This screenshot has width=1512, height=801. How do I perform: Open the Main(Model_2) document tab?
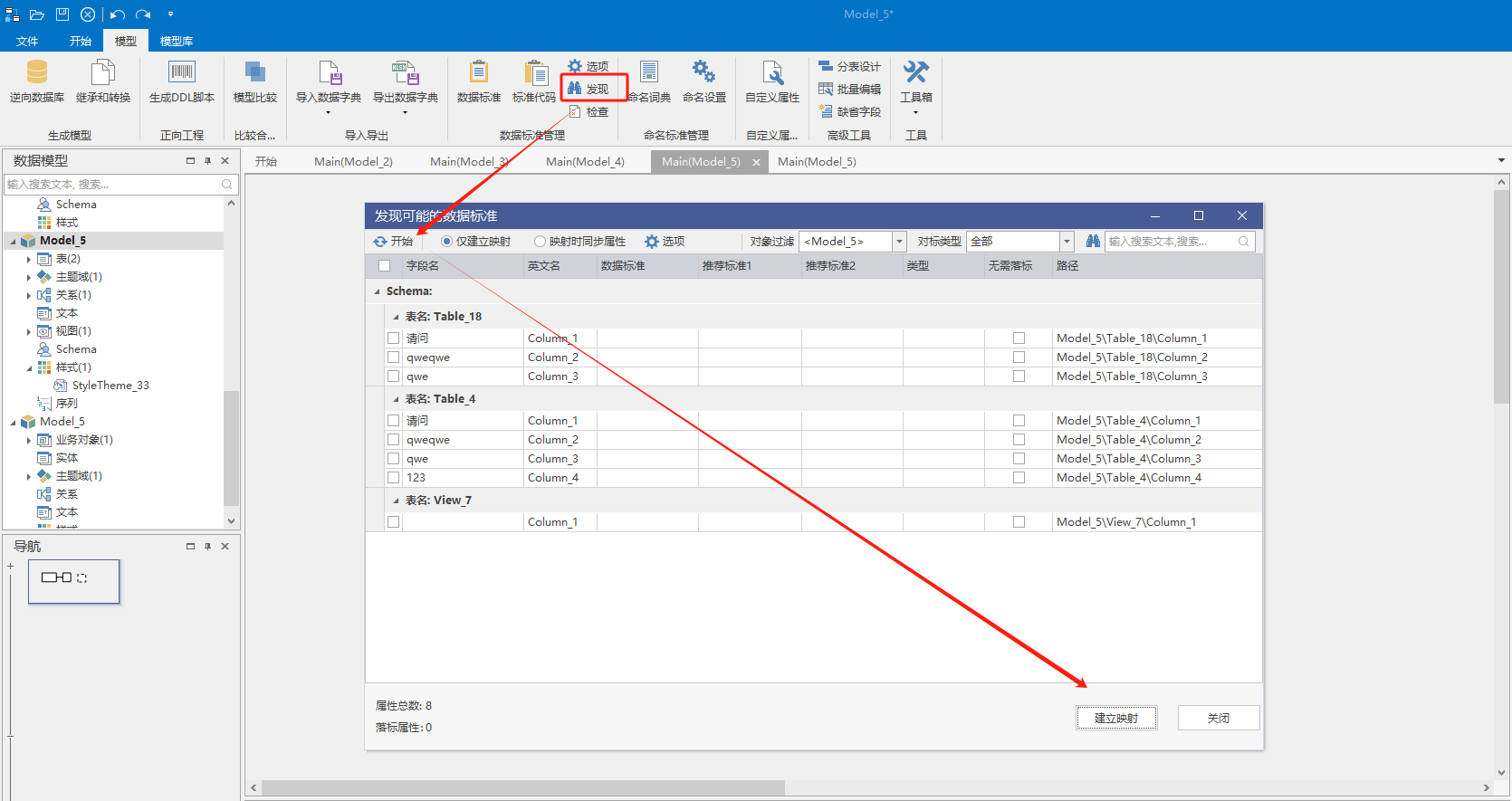(x=353, y=162)
